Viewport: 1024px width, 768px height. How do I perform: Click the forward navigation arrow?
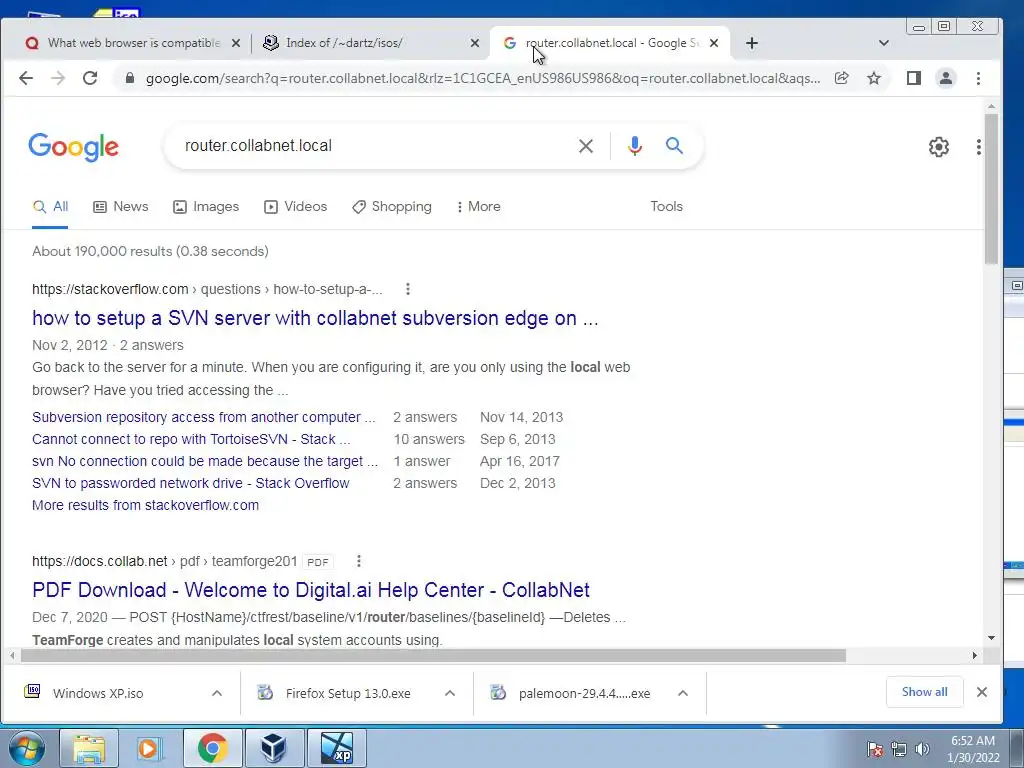click(58, 78)
